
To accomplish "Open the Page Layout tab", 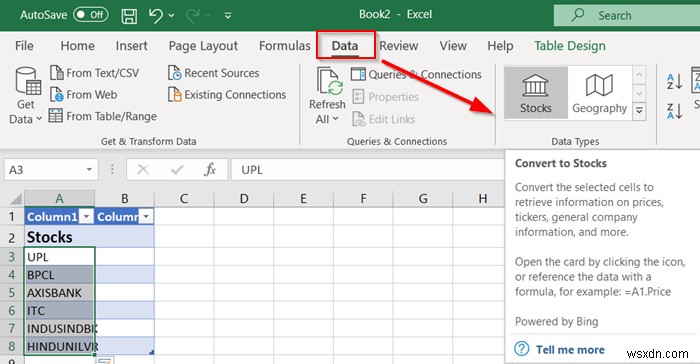I will pyautogui.click(x=203, y=46).
